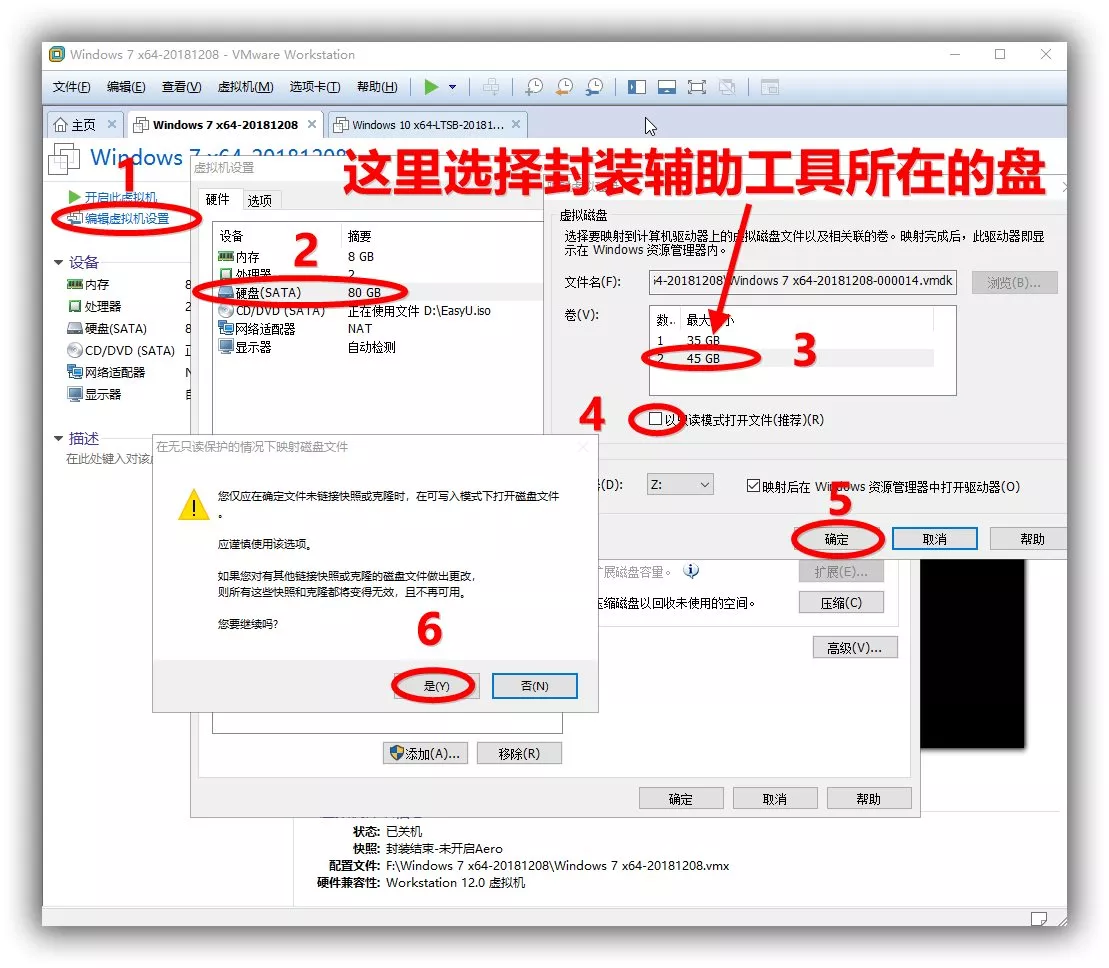This screenshot has width=1109, height=968.
Task: Click the yellow warning triangle icon
Action: tap(194, 505)
